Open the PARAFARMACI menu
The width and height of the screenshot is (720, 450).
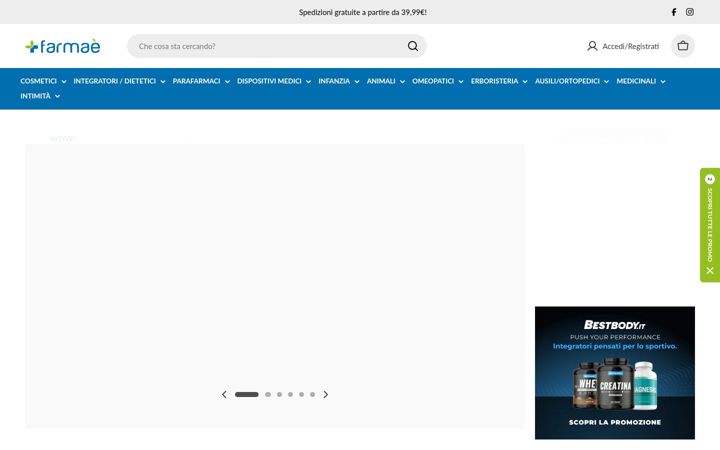coord(201,81)
